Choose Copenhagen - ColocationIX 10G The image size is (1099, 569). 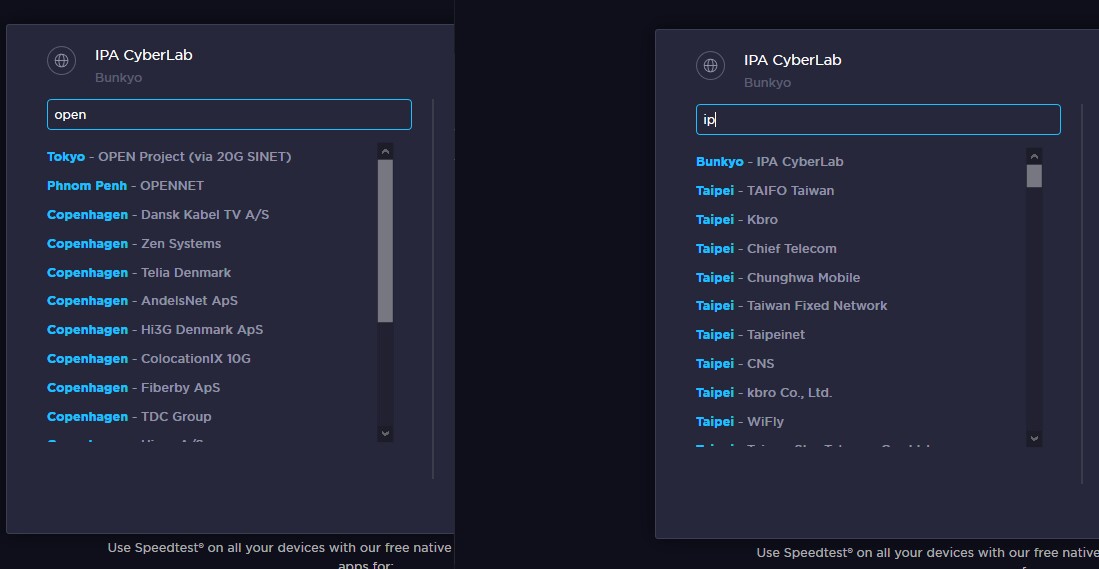[149, 359]
